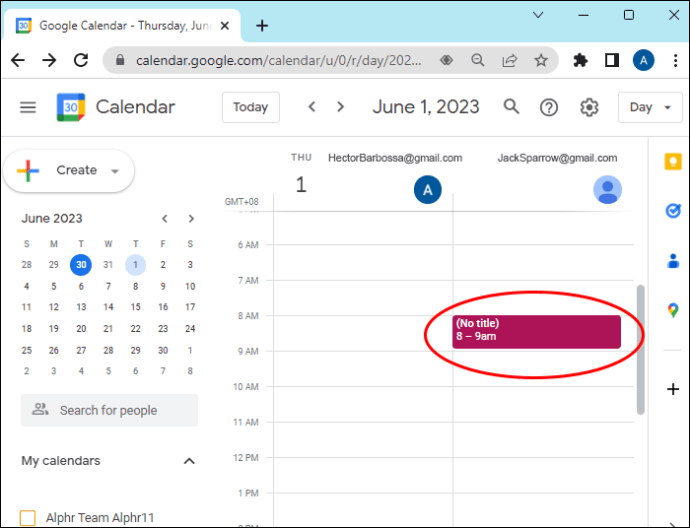This screenshot has height=528, width=690.
Task: Open Chrome extensions puzzle icon
Action: (x=580, y=60)
